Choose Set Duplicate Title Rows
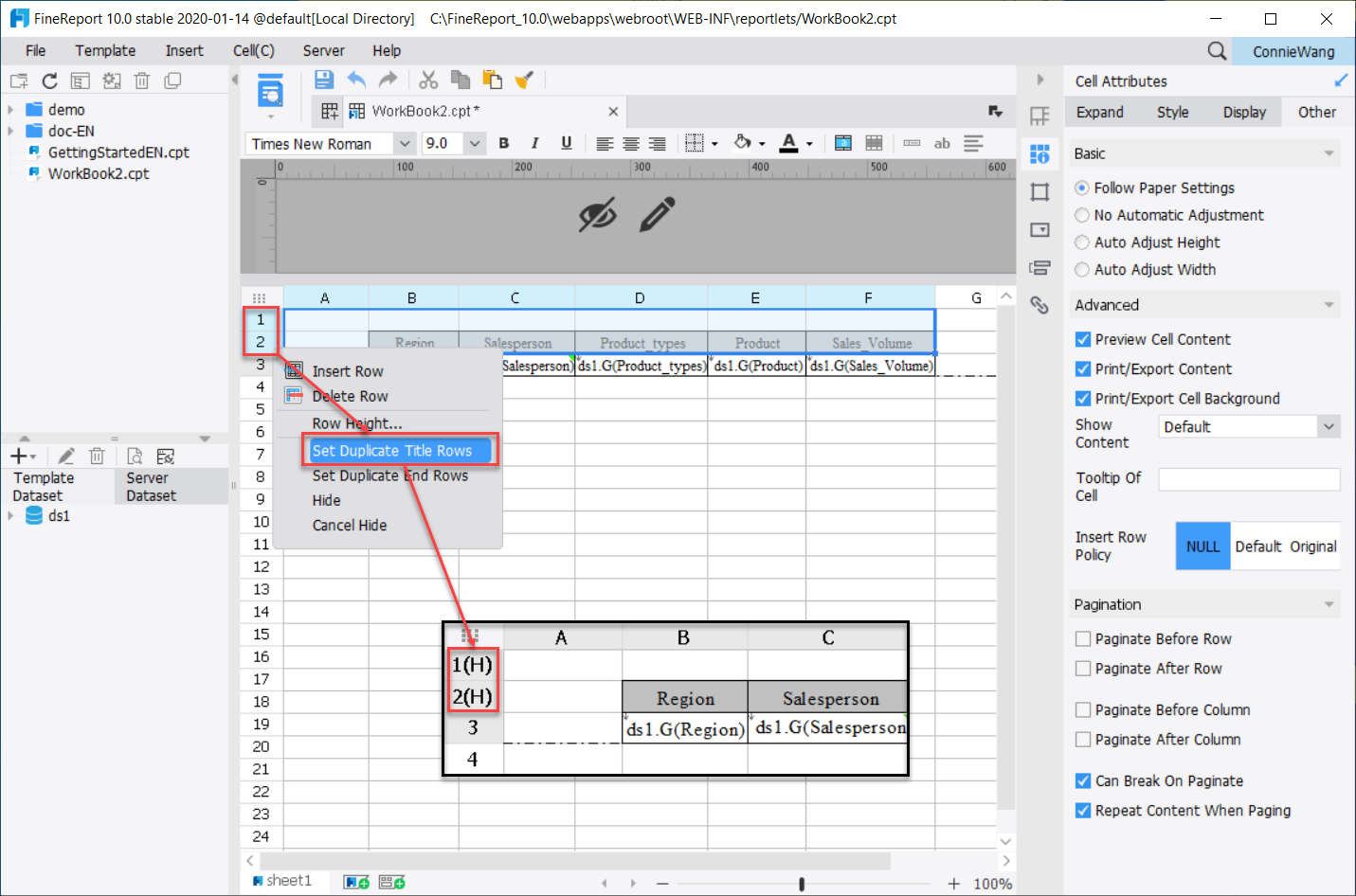 400,451
